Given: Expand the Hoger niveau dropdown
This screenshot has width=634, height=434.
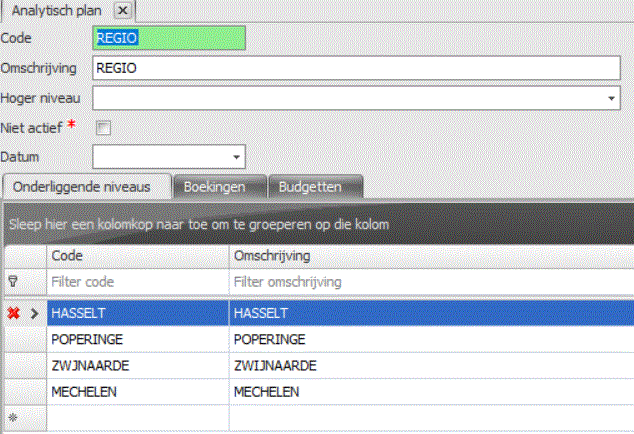Looking at the screenshot, I should [x=611, y=99].
